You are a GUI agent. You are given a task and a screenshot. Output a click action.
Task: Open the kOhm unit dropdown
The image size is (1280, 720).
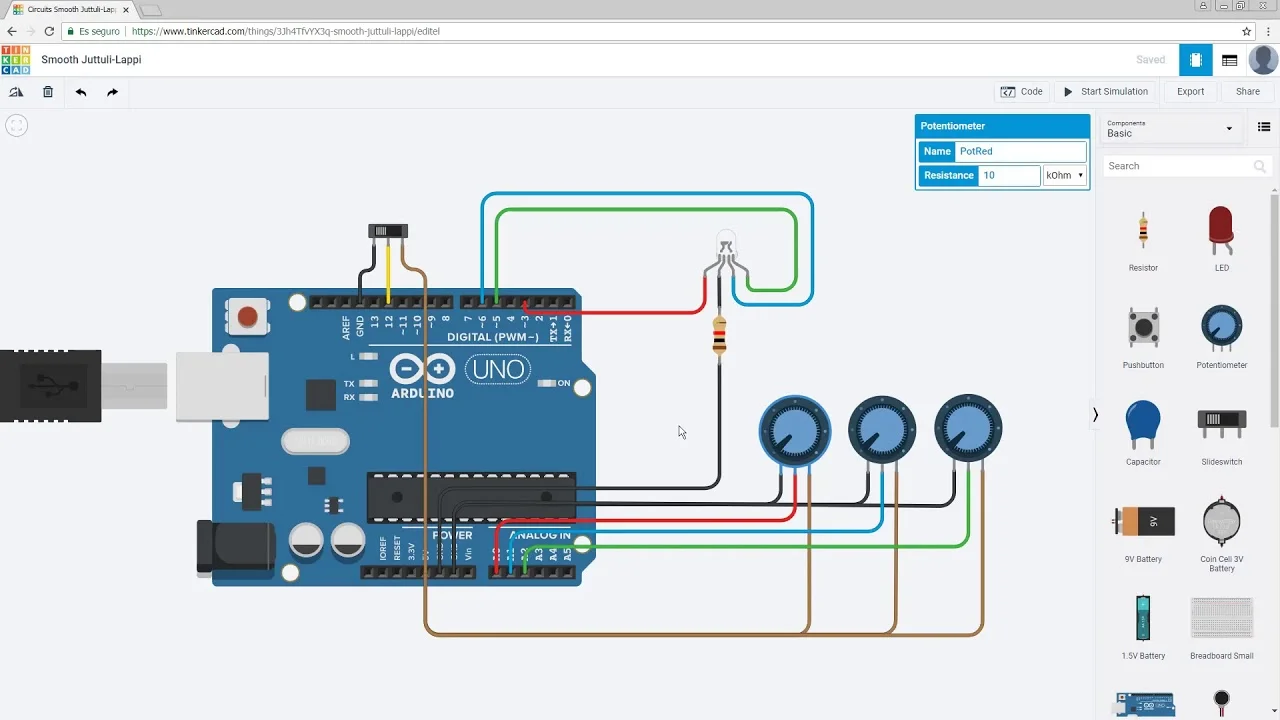point(1065,176)
